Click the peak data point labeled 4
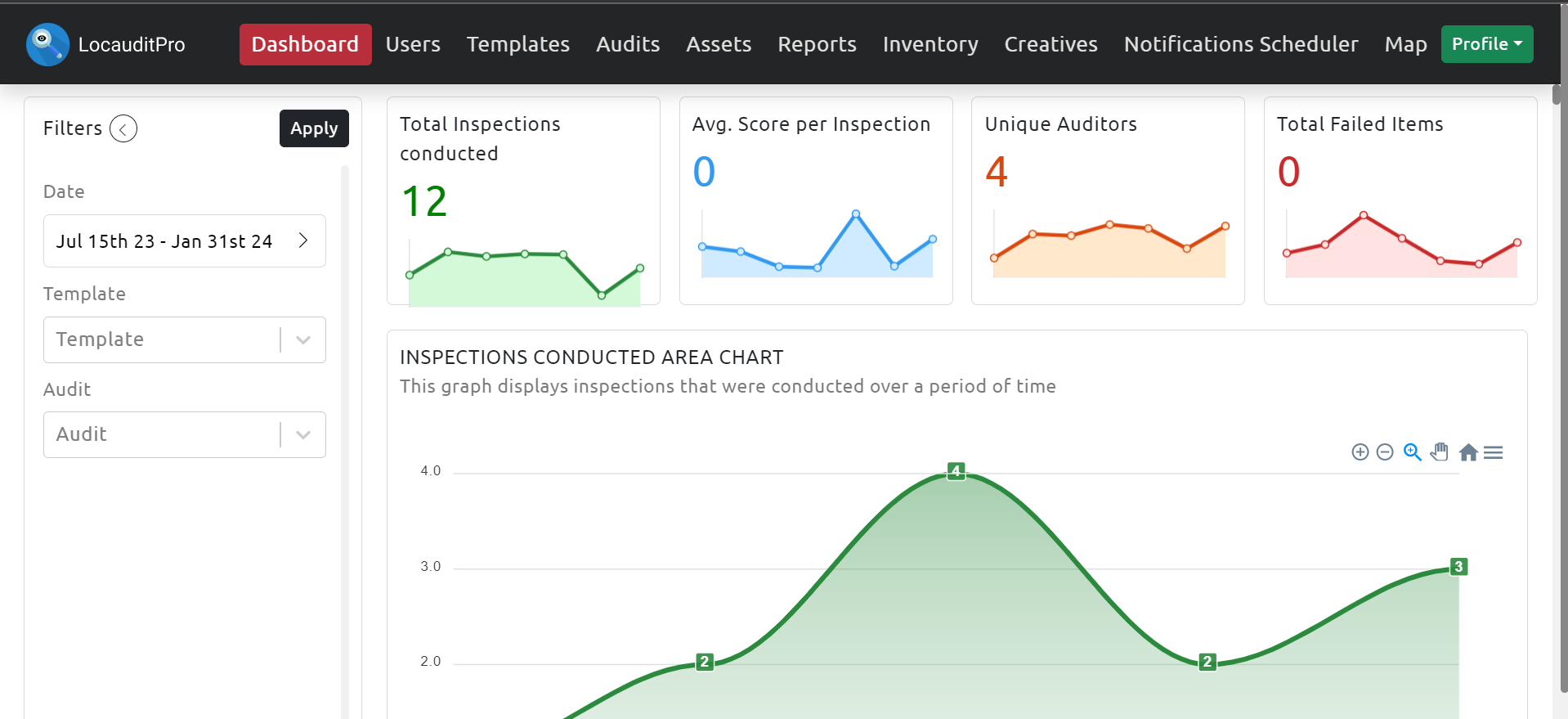1568x719 pixels. click(956, 471)
